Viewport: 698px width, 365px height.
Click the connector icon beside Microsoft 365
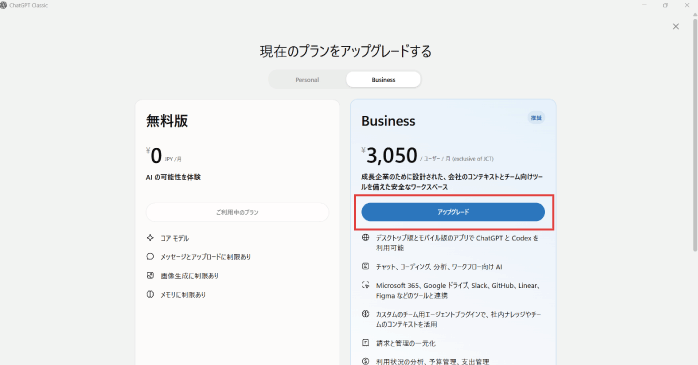pos(365,285)
